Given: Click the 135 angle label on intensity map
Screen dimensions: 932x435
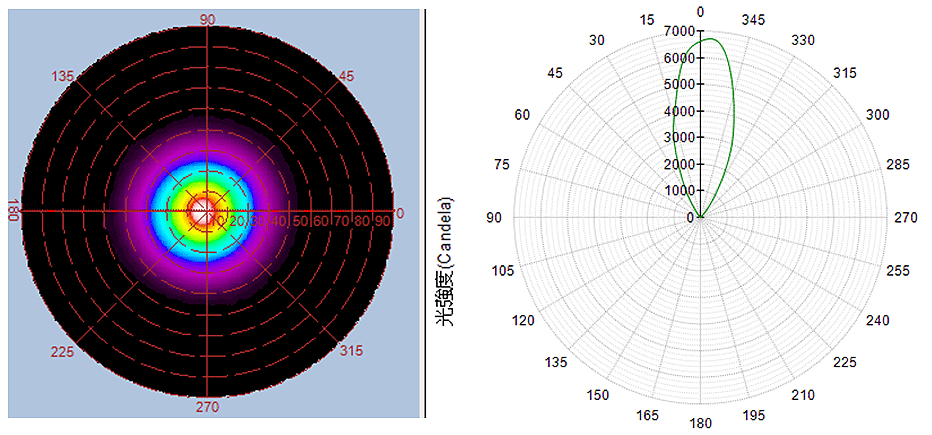Looking at the screenshot, I should [x=63, y=76].
